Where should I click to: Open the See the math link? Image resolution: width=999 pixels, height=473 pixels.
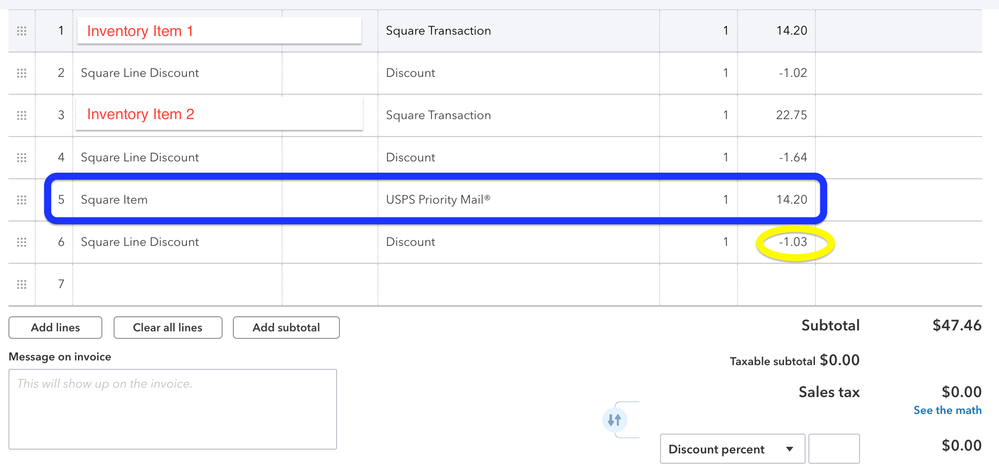(x=947, y=410)
